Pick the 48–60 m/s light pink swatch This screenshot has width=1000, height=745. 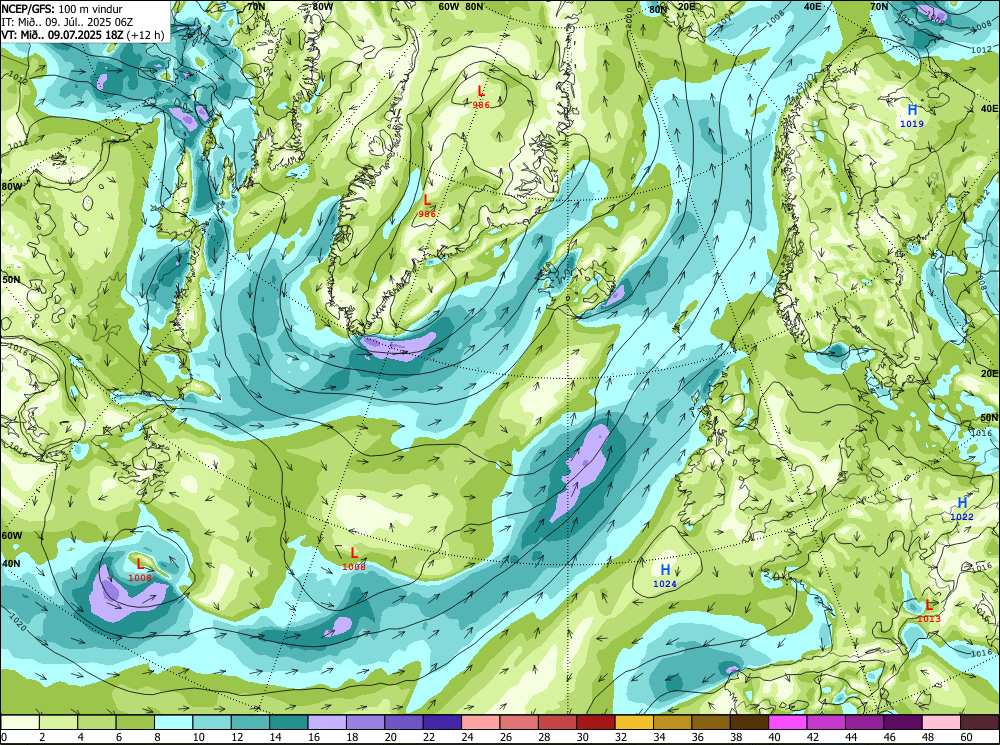(x=941, y=722)
